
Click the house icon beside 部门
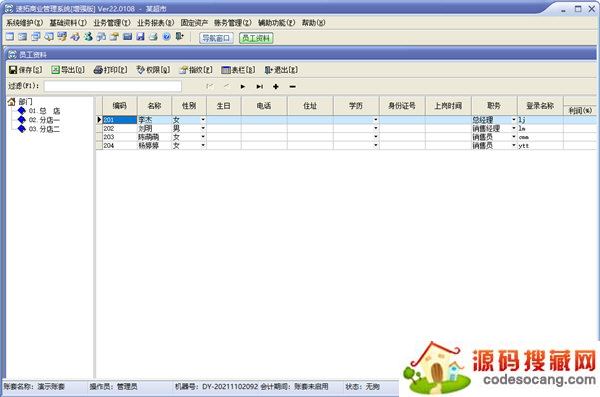click(11, 101)
